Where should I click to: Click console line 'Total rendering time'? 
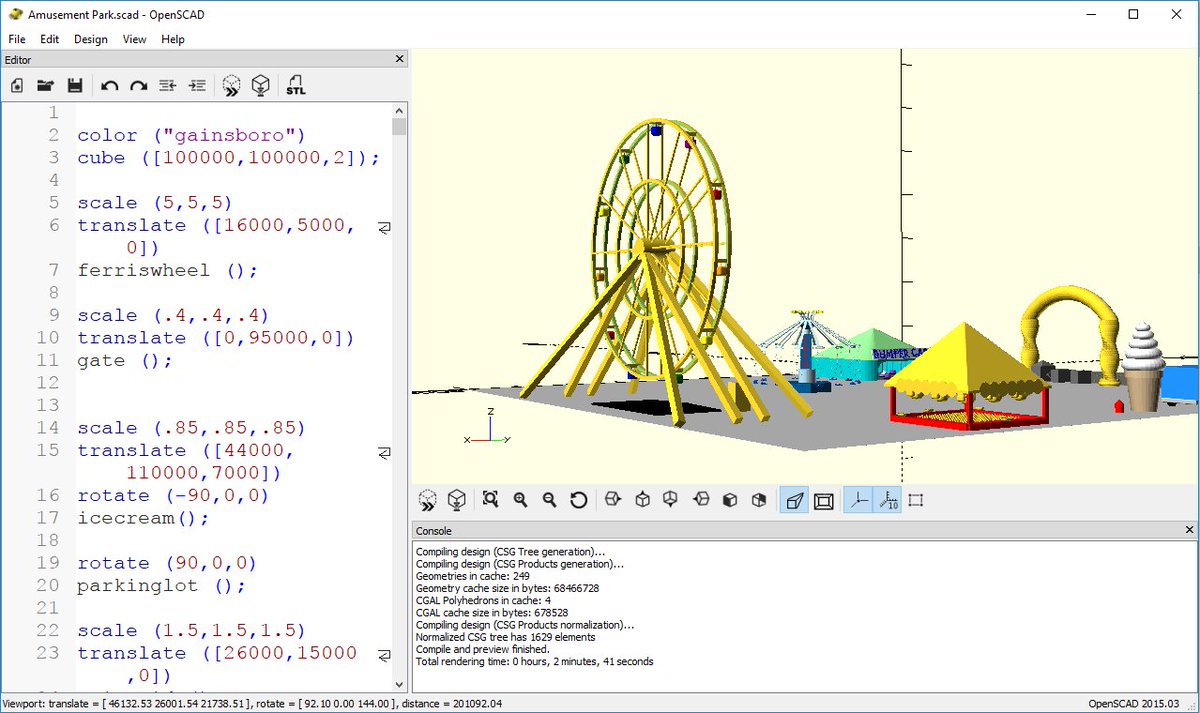pos(535,661)
